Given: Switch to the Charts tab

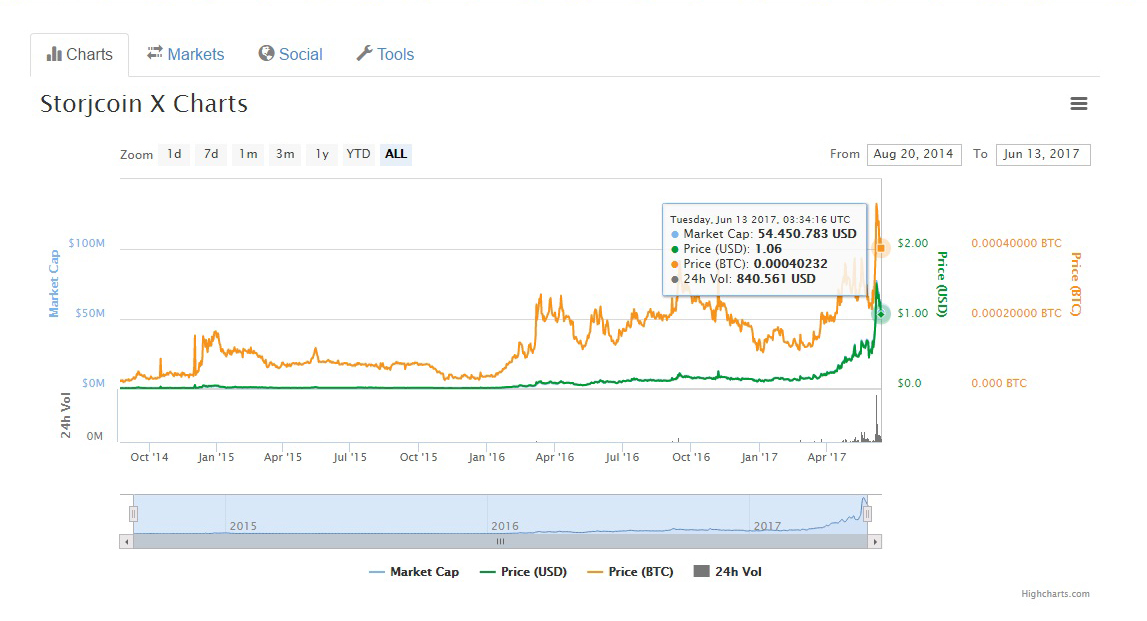Looking at the screenshot, I should tap(80, 55).
